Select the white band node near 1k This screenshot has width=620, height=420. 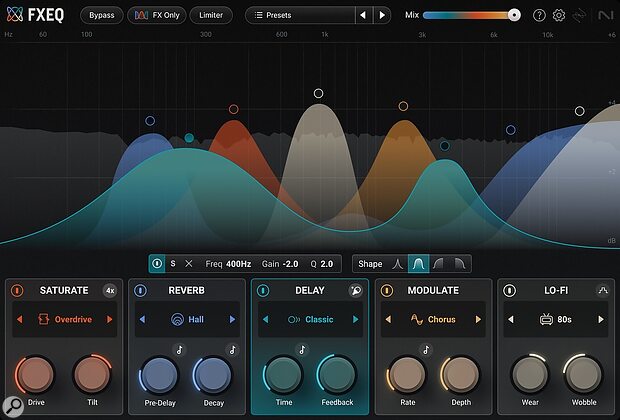point(318,94)
